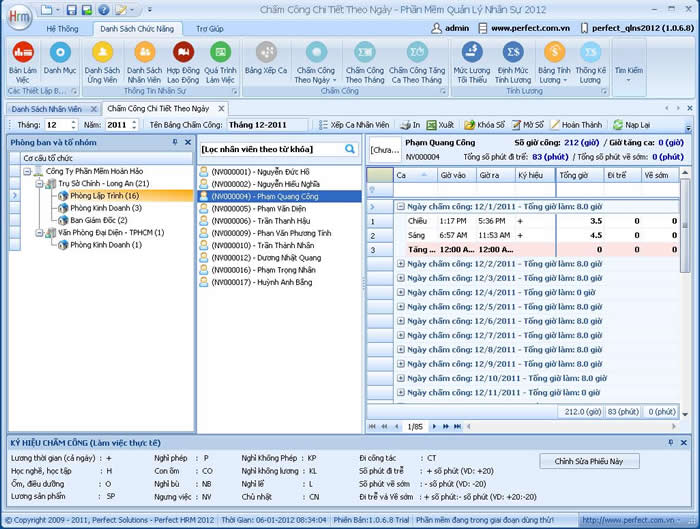Open the http://www.perfect.com.vn status bar link

click(x=631, y=520)
